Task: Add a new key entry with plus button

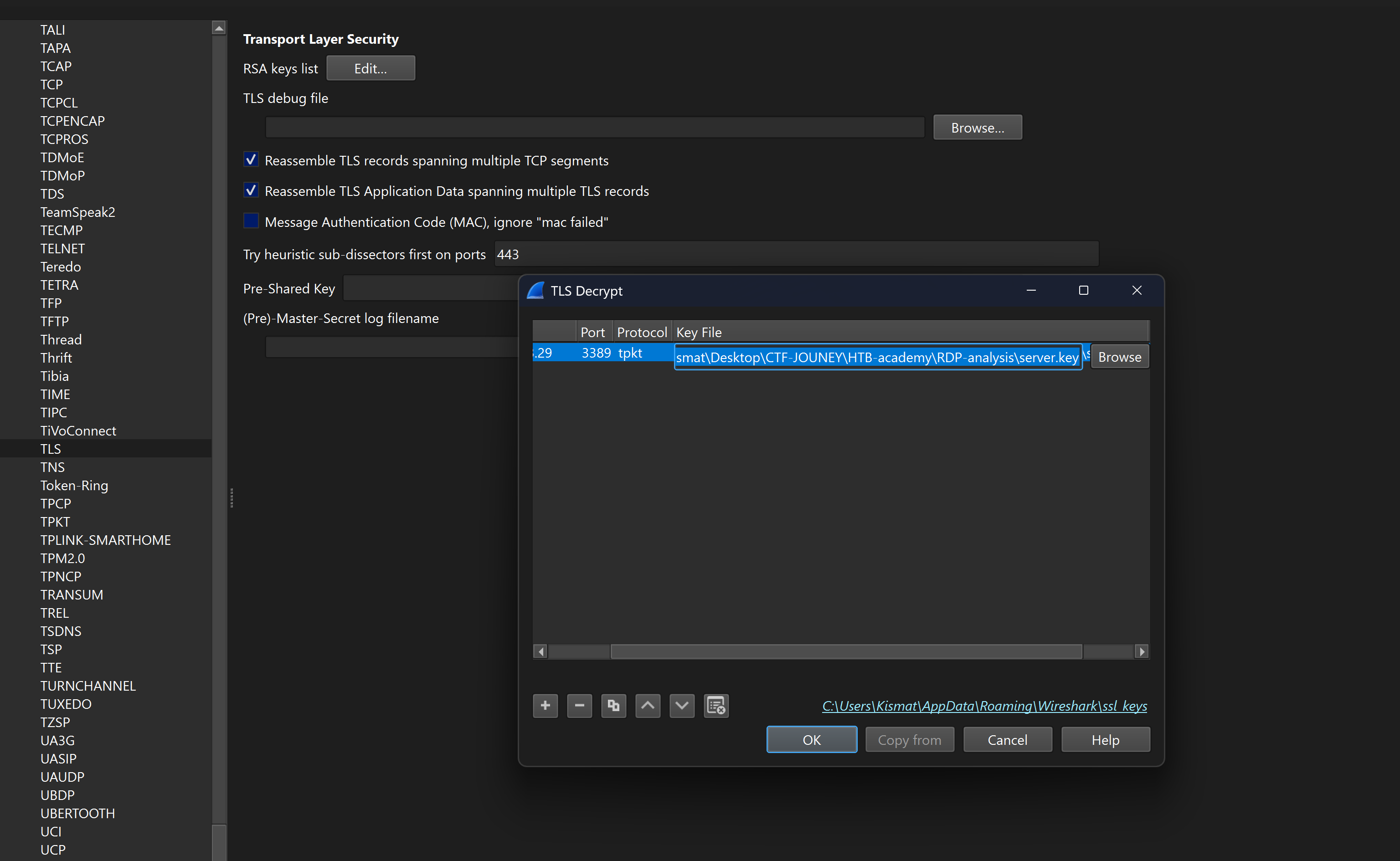Action: click(x=545, y=706)
